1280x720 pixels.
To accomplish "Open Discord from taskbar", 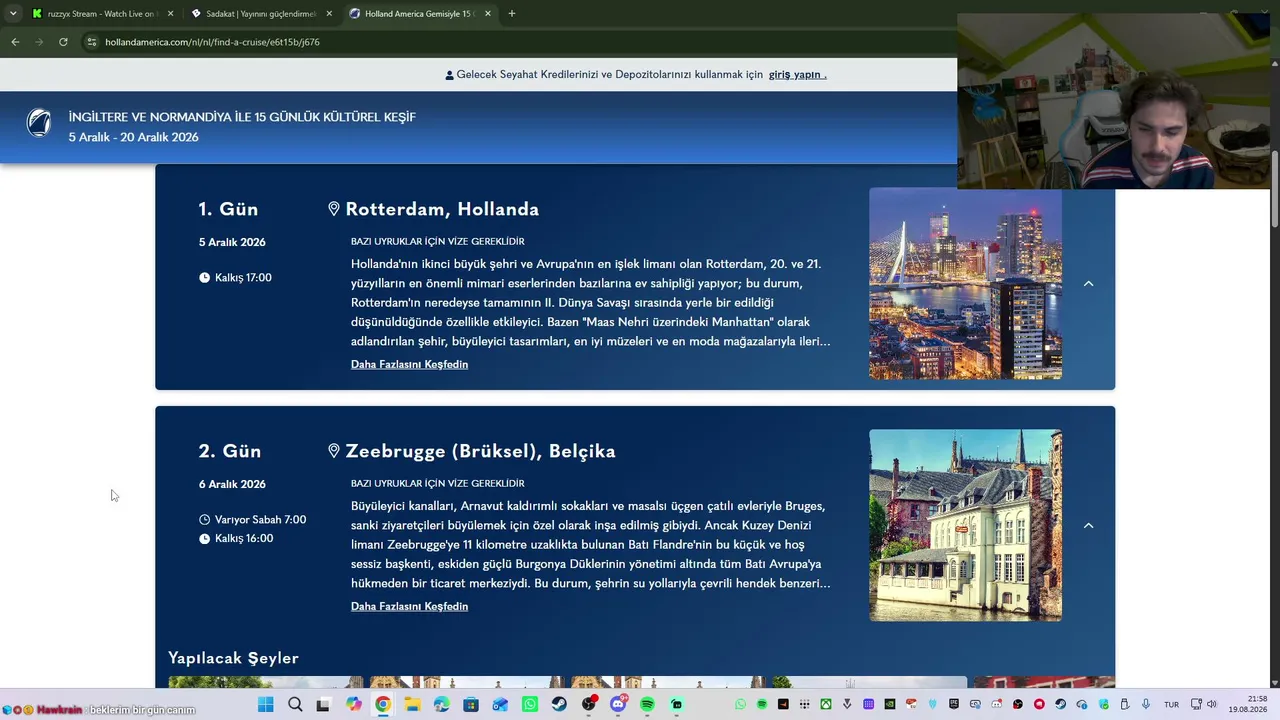I will pyautogui.click(x=618, y=705).
